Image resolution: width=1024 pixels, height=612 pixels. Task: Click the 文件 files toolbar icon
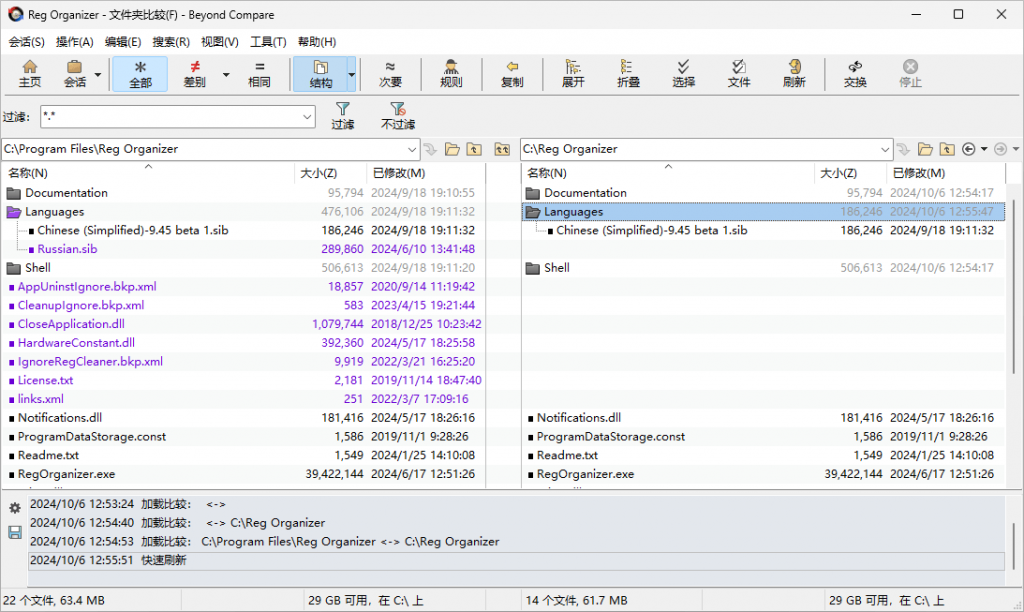pos(739,74)
